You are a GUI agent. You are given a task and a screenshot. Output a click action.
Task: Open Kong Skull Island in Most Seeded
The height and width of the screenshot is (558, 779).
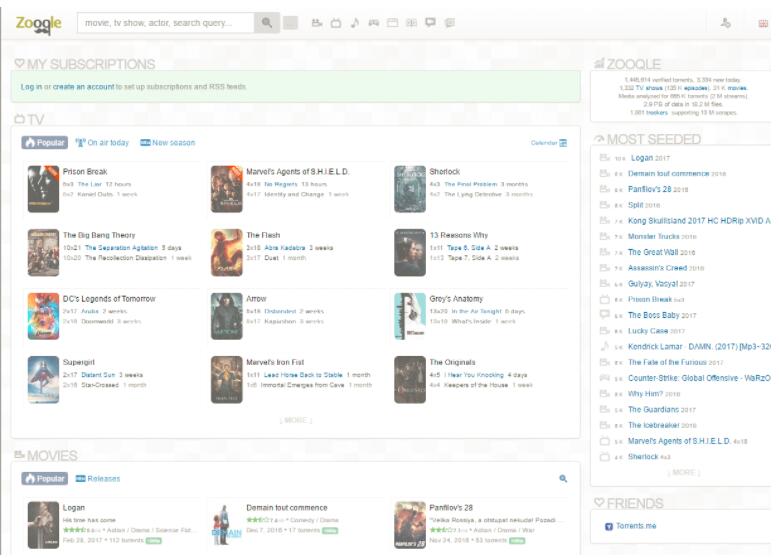pos(699,221)
